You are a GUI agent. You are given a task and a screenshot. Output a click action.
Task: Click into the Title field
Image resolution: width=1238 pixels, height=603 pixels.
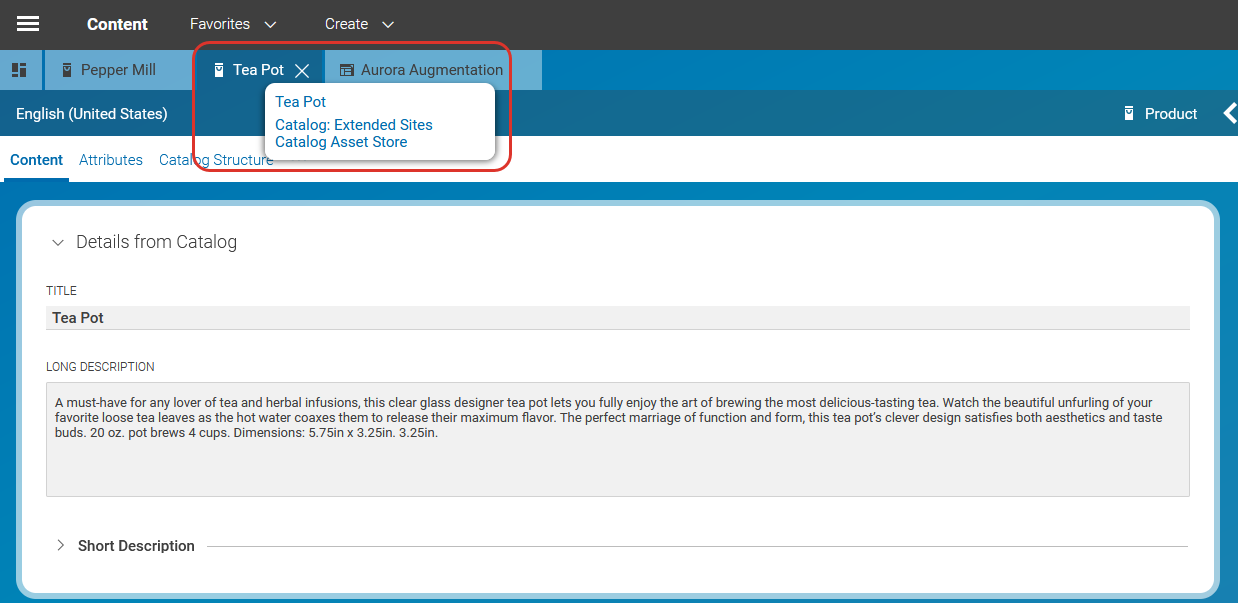pos(617,318)
